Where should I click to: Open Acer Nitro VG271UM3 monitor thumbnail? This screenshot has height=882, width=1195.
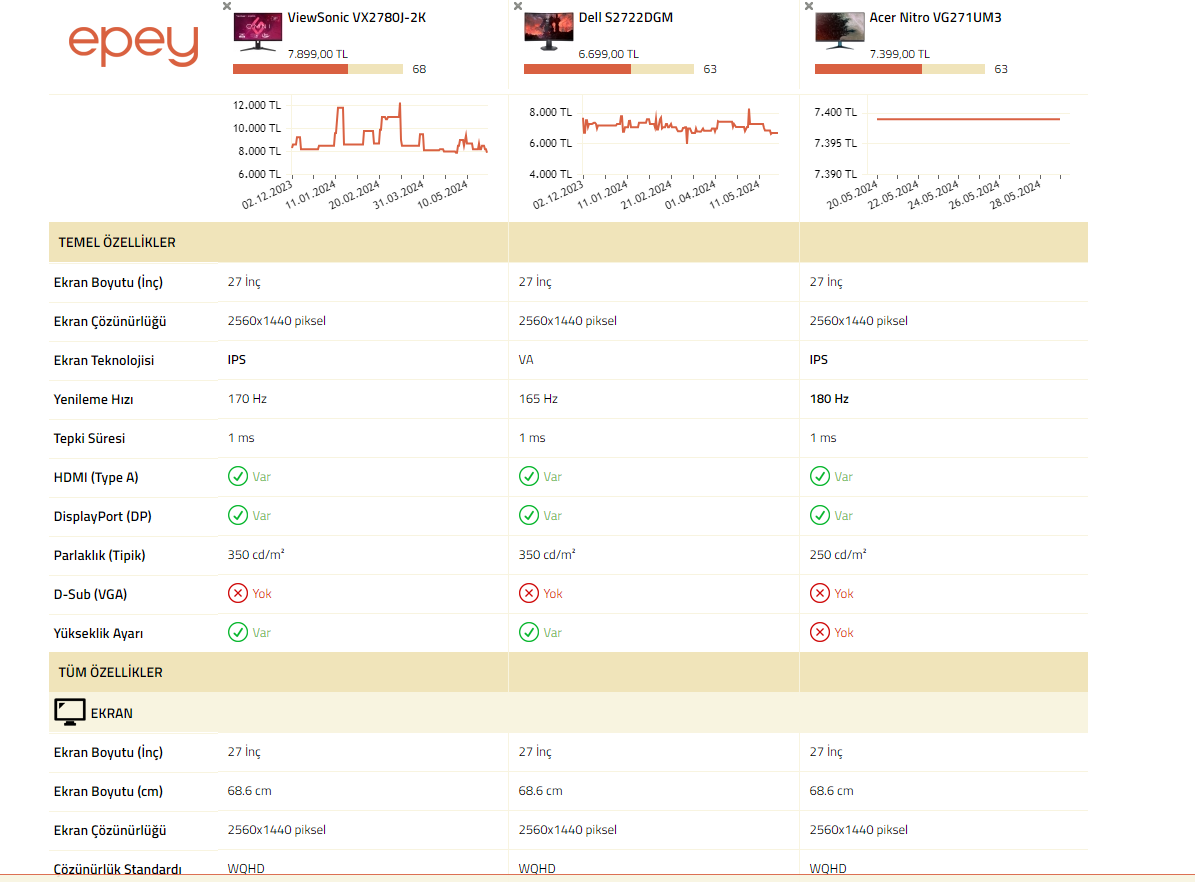click(840, 32)
